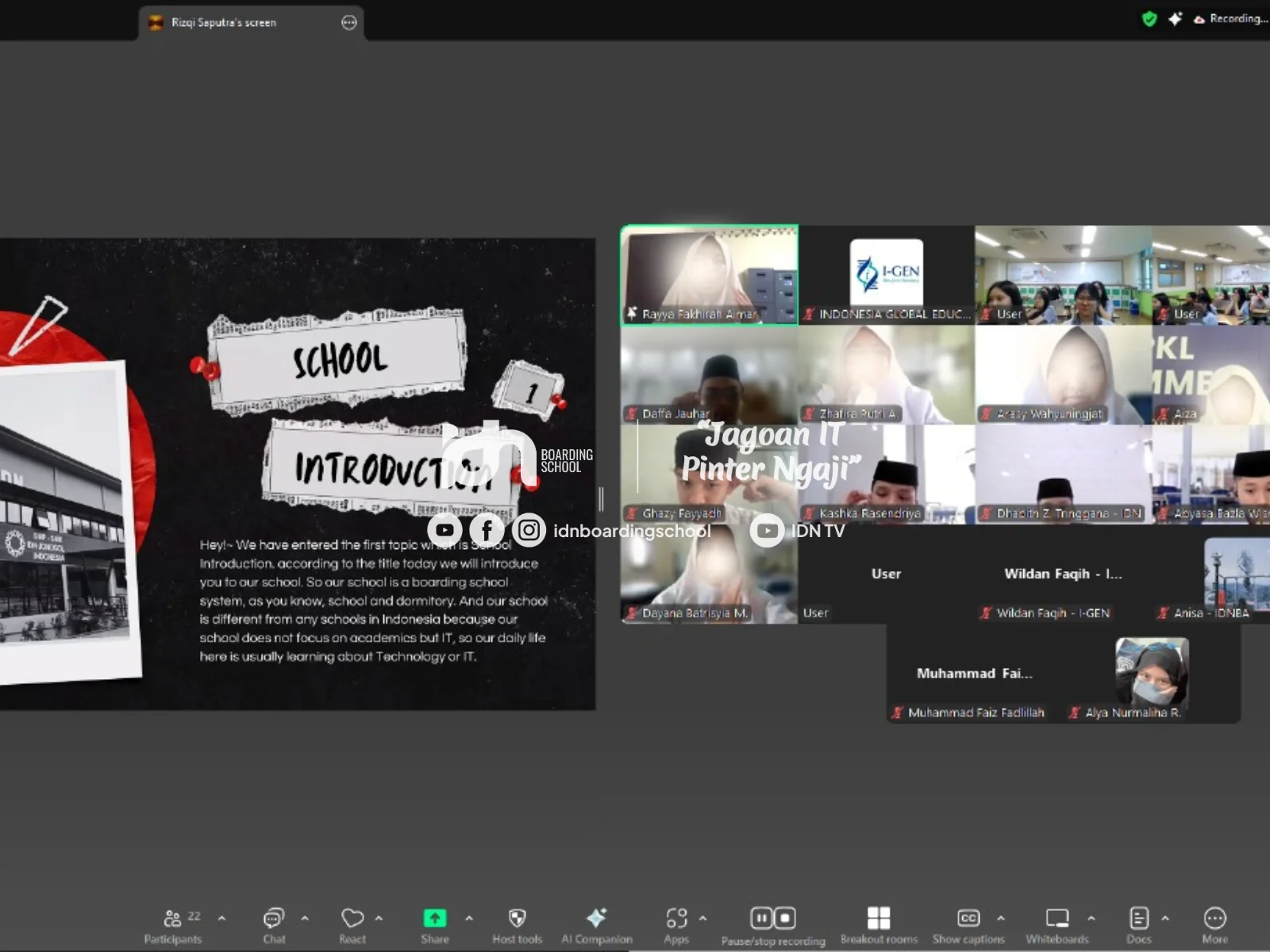Screen dimensions: 1270x952
Task: Open Rizqi Saputra's screen share options
Action: coord(348,22)
